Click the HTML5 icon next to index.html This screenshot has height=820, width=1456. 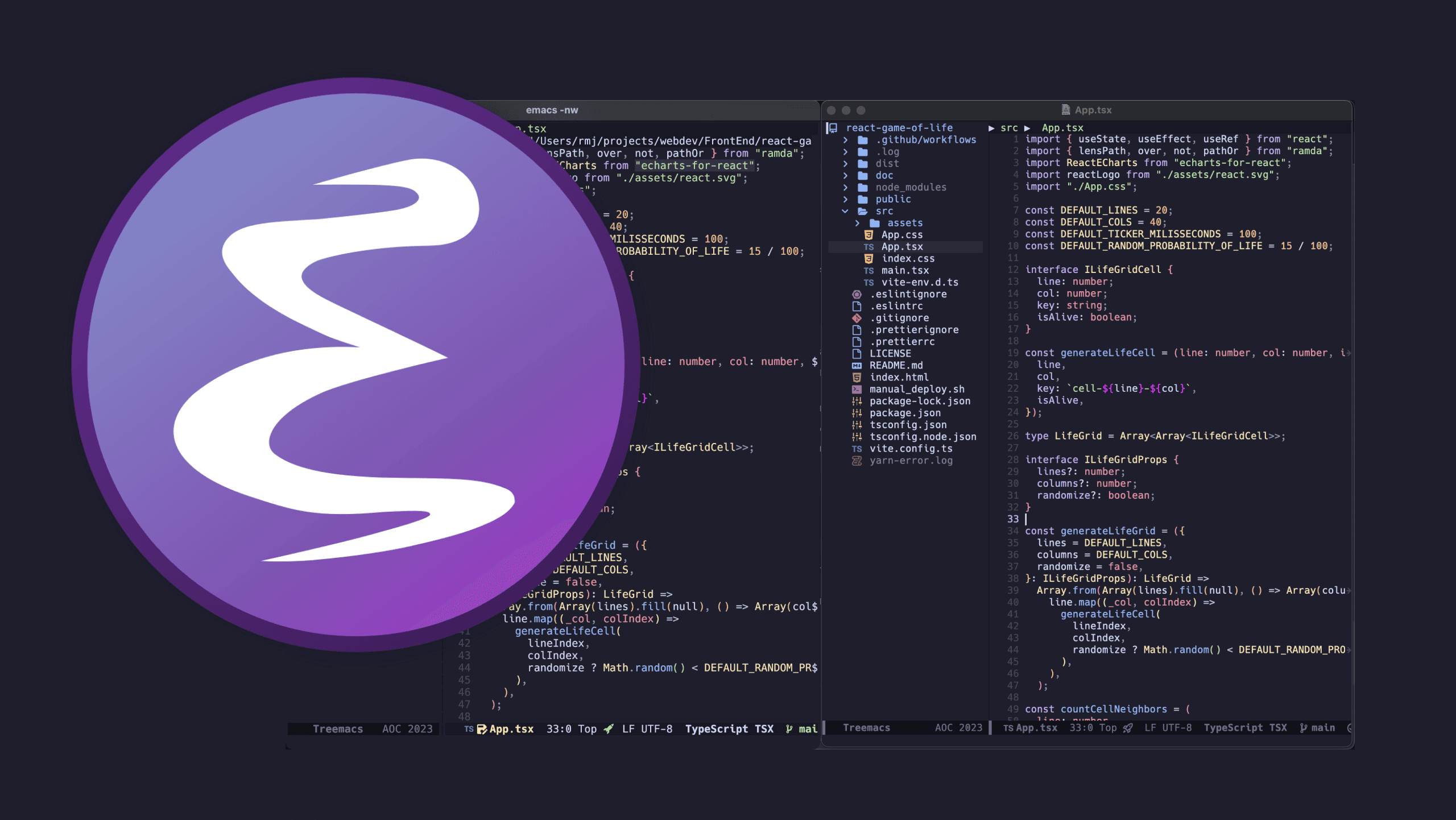(x=857, y=378)
